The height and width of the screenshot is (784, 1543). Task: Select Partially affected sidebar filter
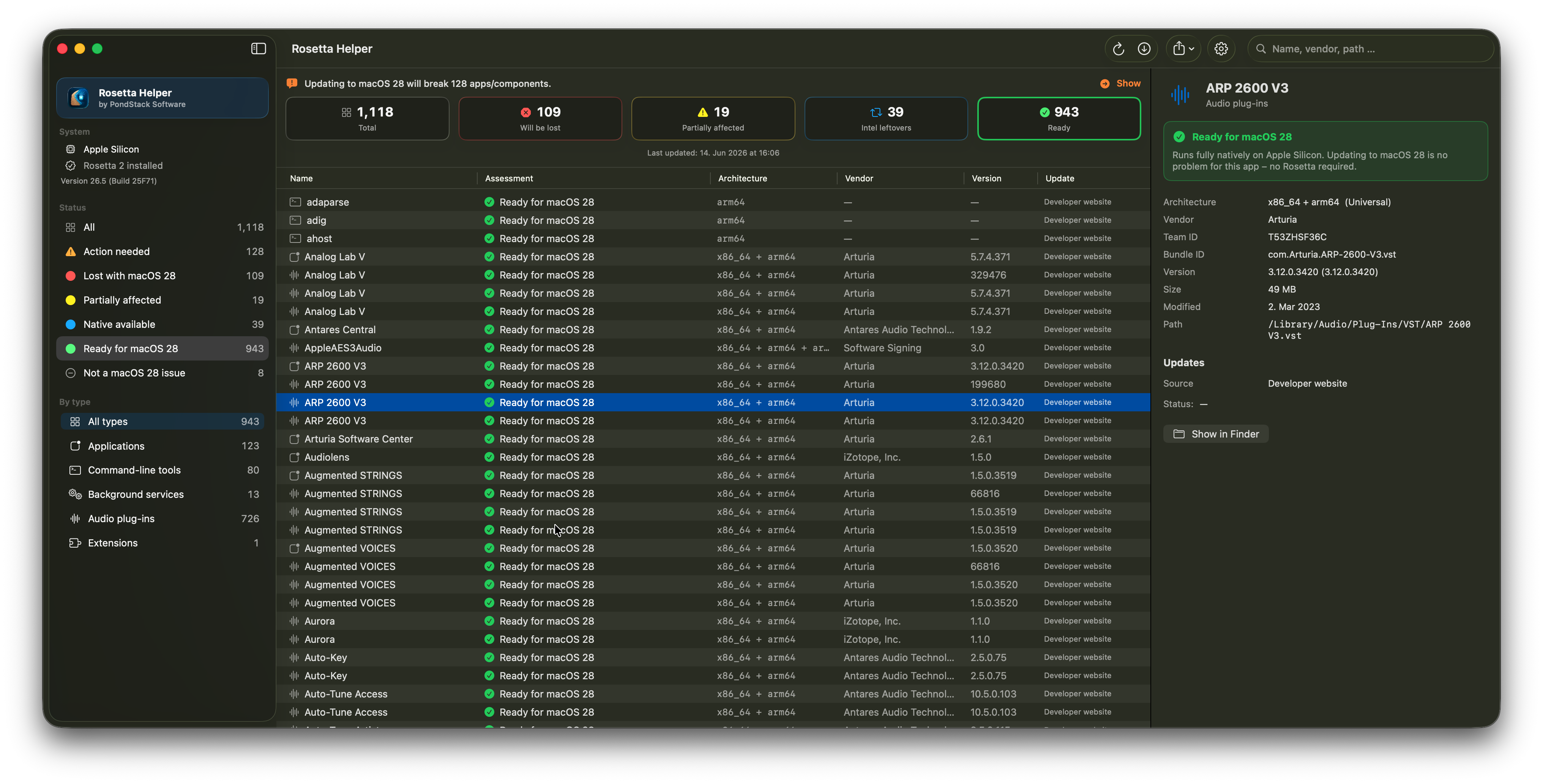click(163, 300)
